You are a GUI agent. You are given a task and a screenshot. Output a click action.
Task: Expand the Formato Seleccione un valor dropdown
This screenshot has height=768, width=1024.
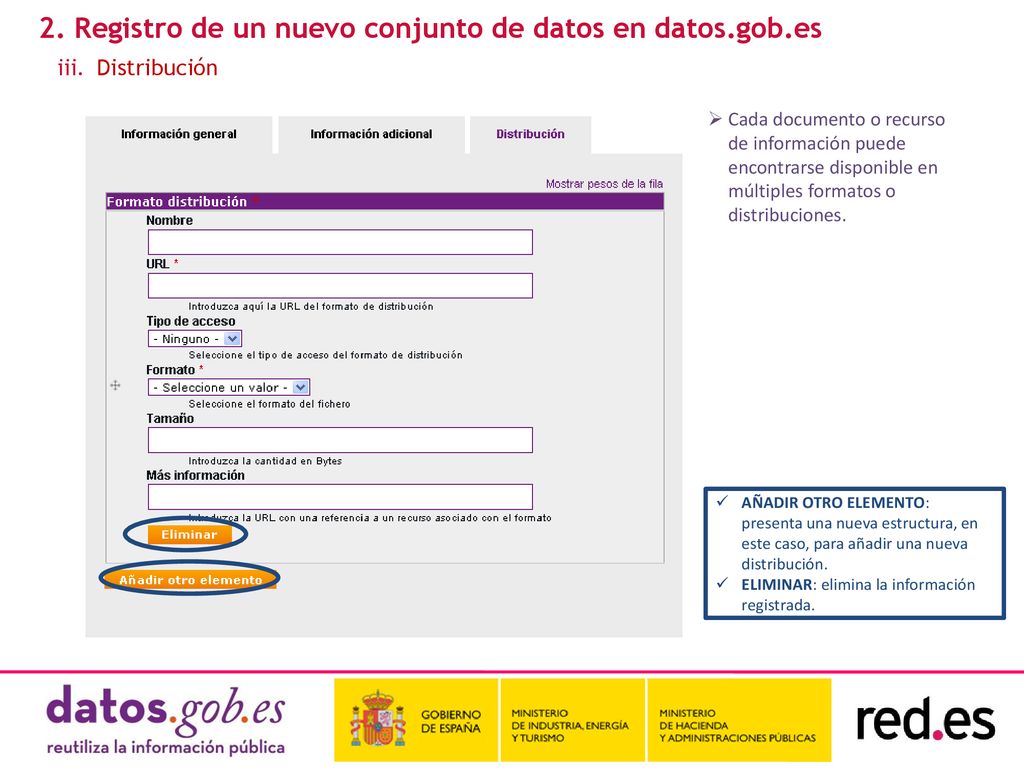(229, 387)
